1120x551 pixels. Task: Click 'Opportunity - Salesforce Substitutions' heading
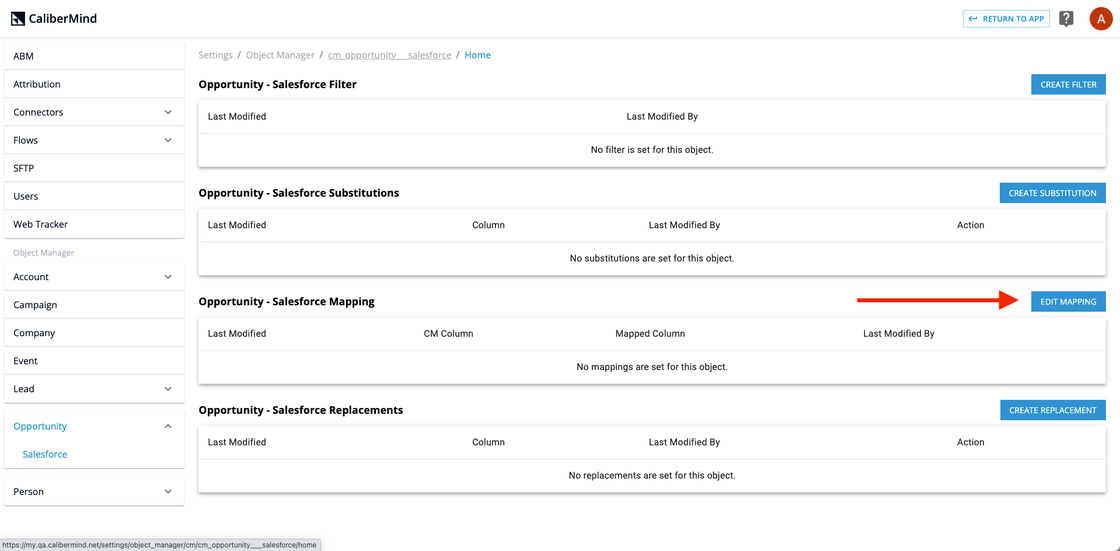299,193
